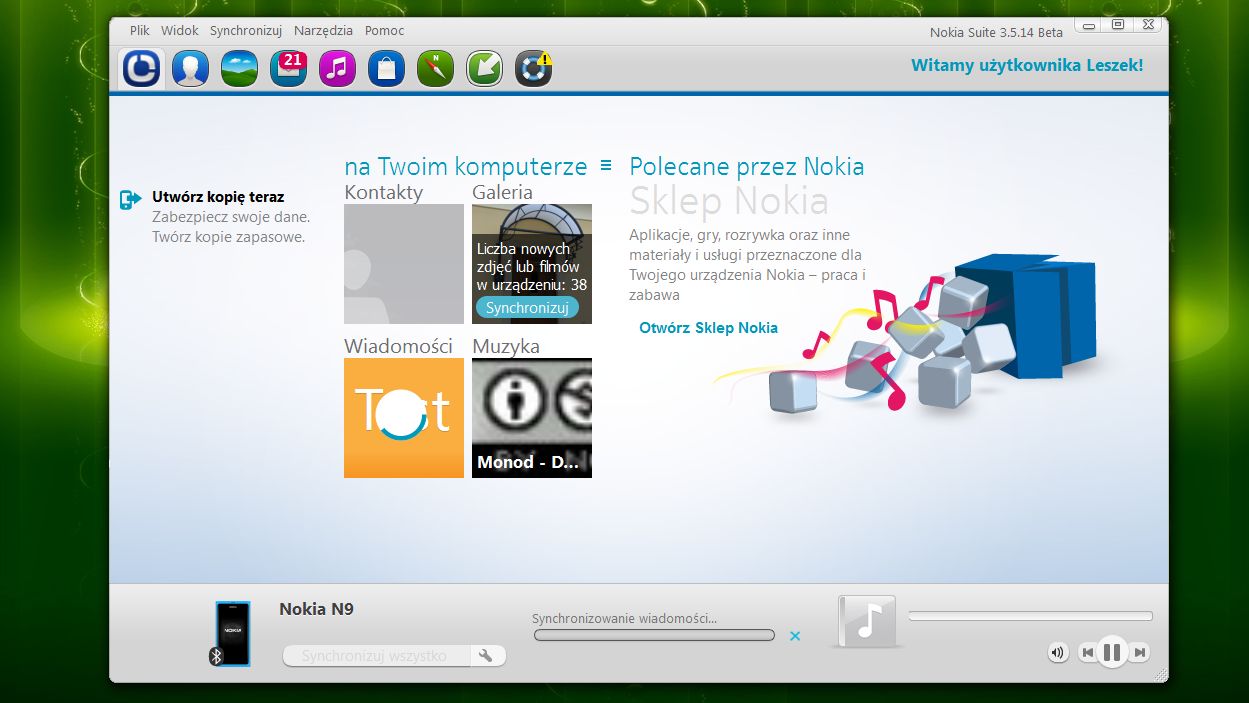Click the Wiadomości heading
The width and height of the screenshot is (1249, 703).
(x=398, y=346)
